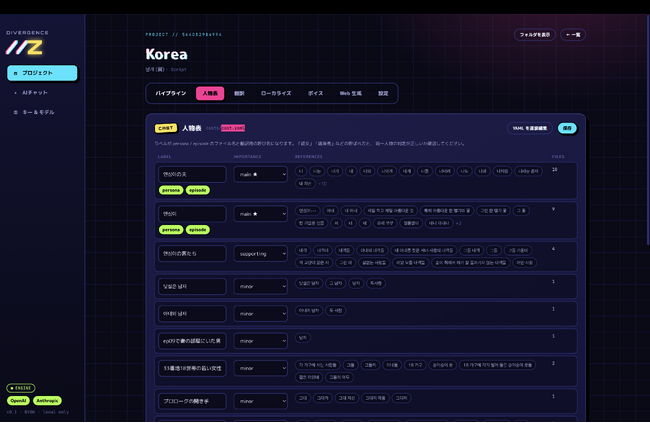Click the プロローグの聞き手 label field
The image size is (650, 423).
pos(192,401)
